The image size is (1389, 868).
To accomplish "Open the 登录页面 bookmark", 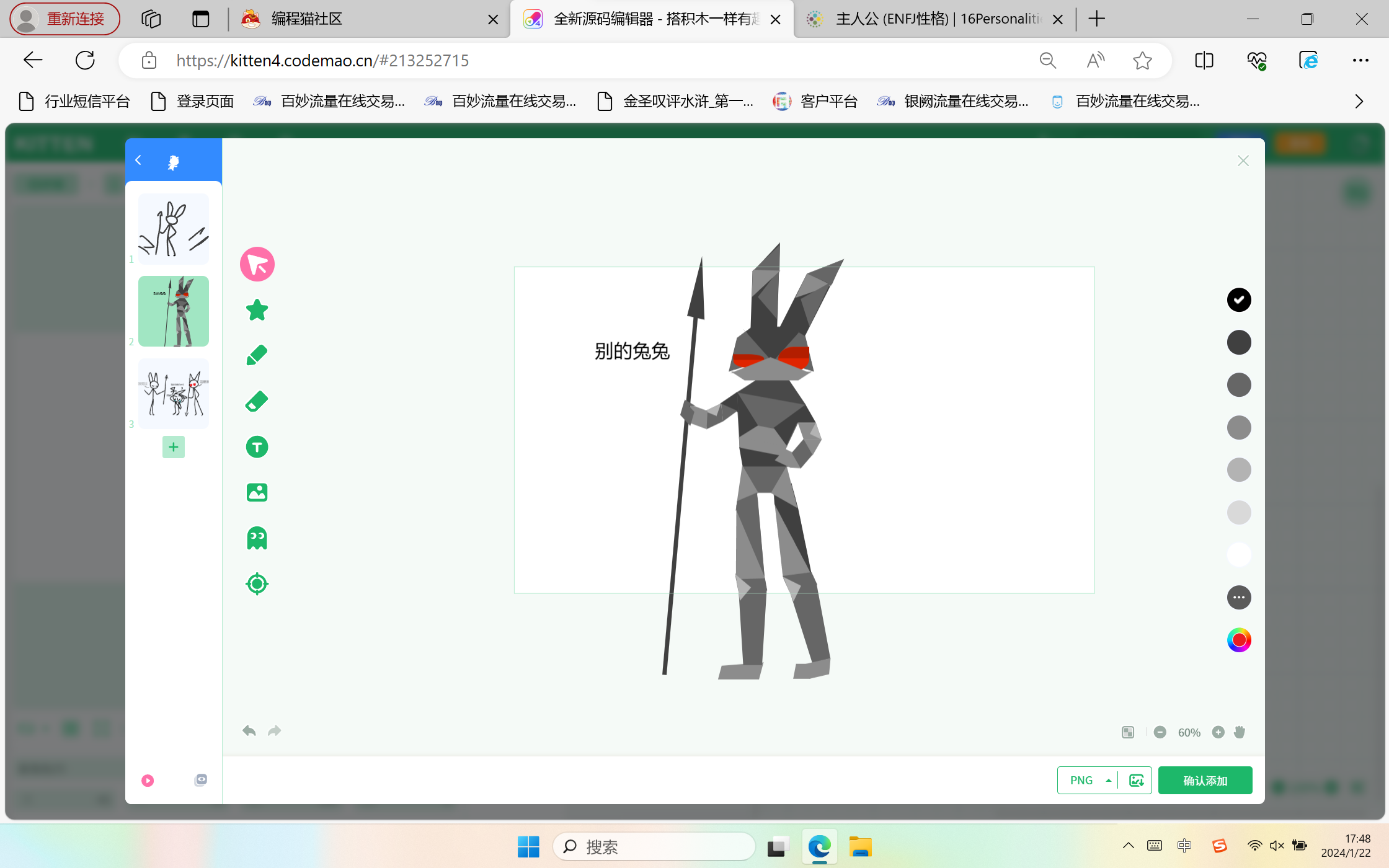I will pyautogui.click(x=193, y=101).
